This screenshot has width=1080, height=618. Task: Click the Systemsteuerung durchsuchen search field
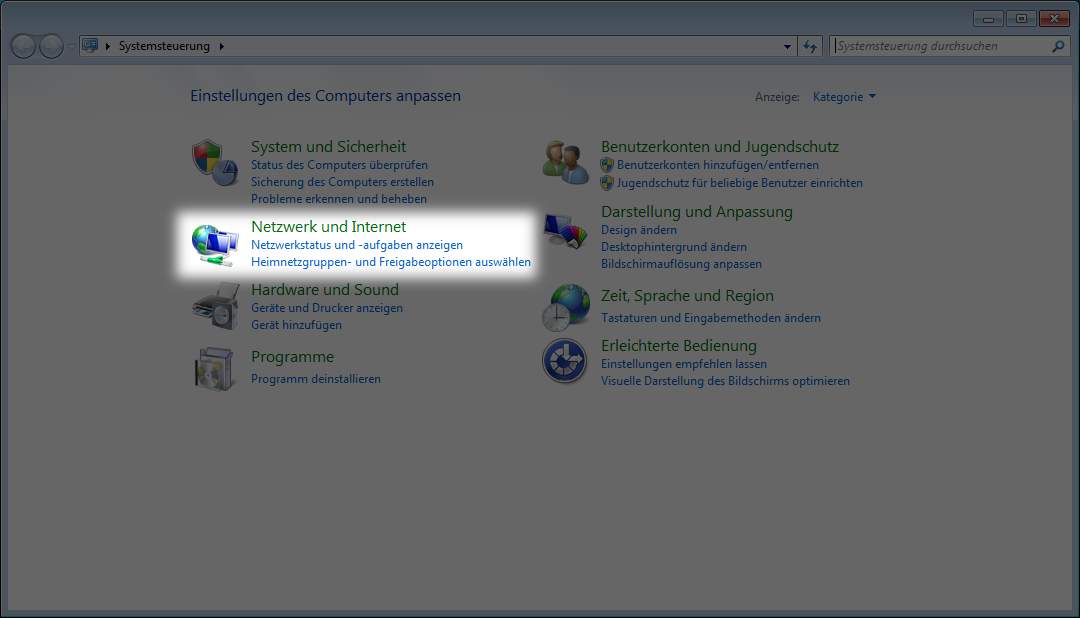click(x=940, y=46)
